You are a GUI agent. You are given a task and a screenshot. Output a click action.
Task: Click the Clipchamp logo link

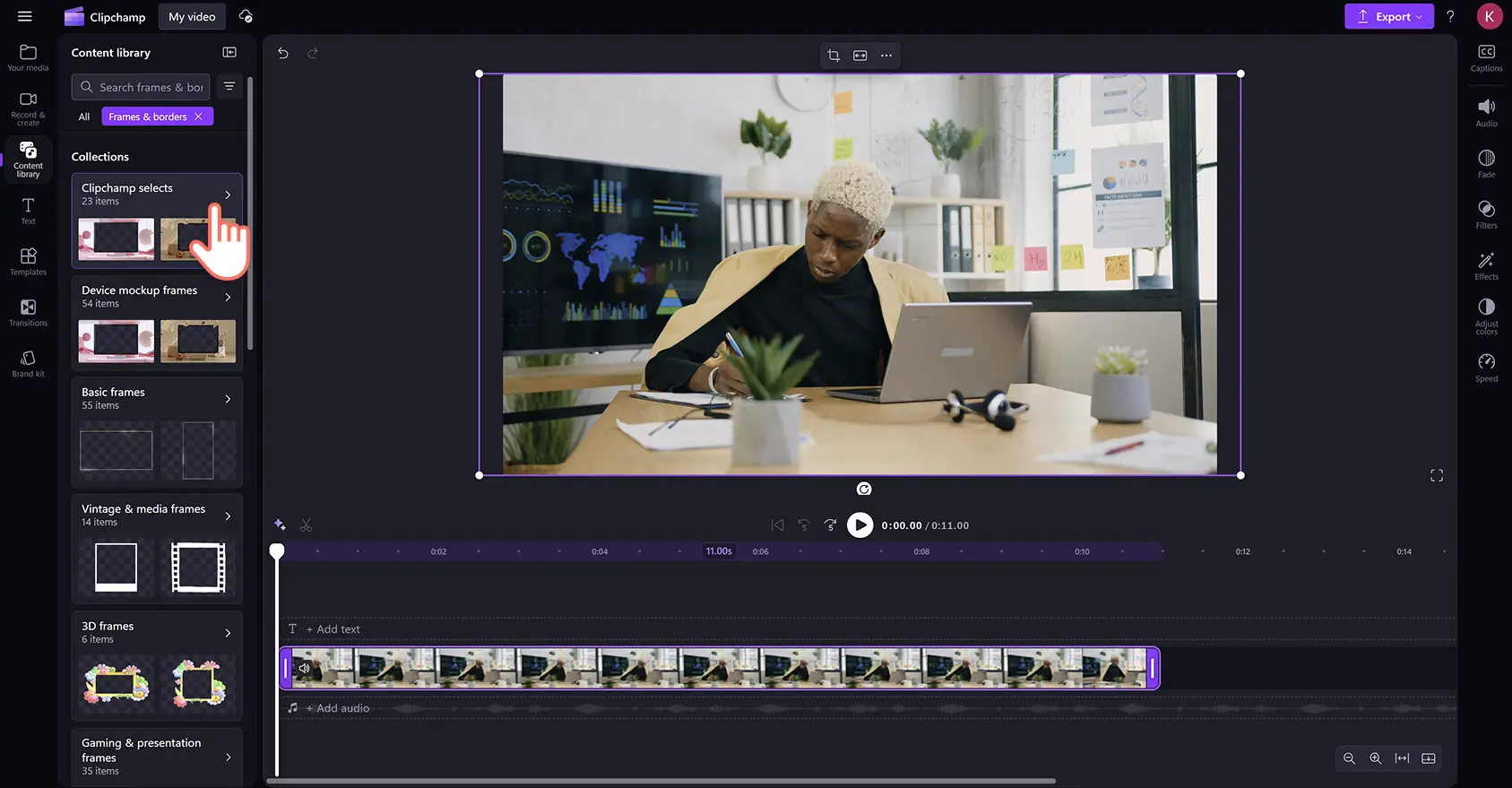click(105, 16)
